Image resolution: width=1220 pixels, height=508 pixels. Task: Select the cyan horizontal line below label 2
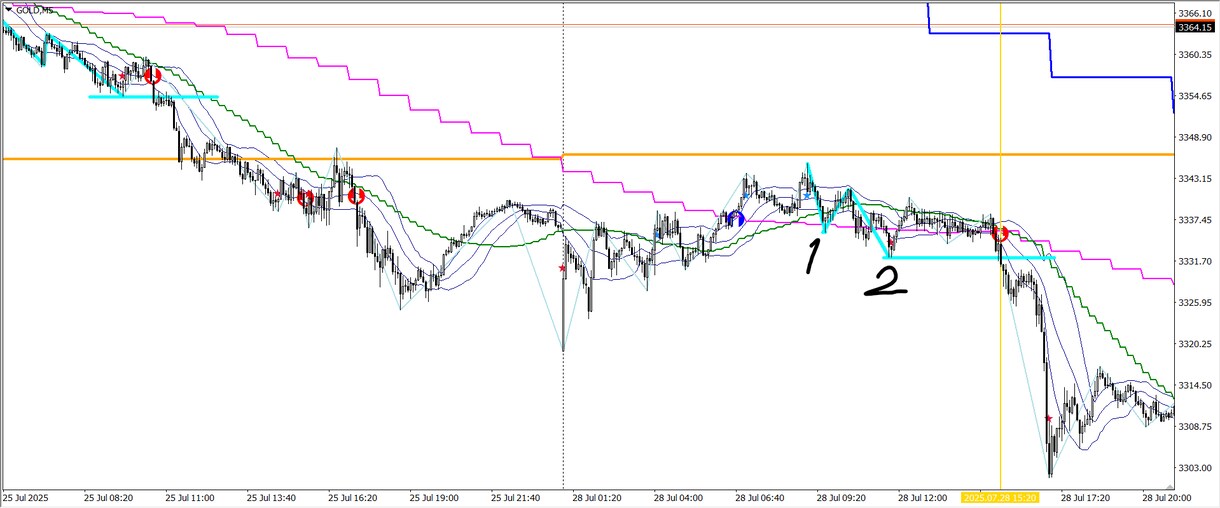970,258
